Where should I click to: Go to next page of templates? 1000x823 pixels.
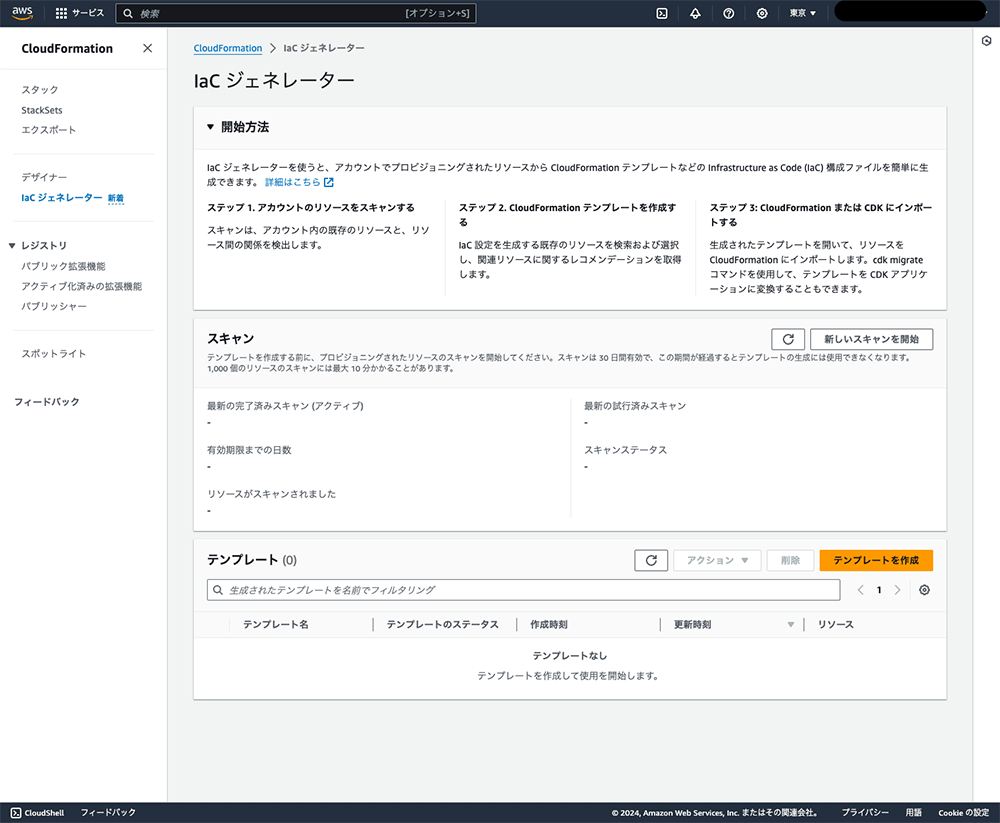point(897,590)
